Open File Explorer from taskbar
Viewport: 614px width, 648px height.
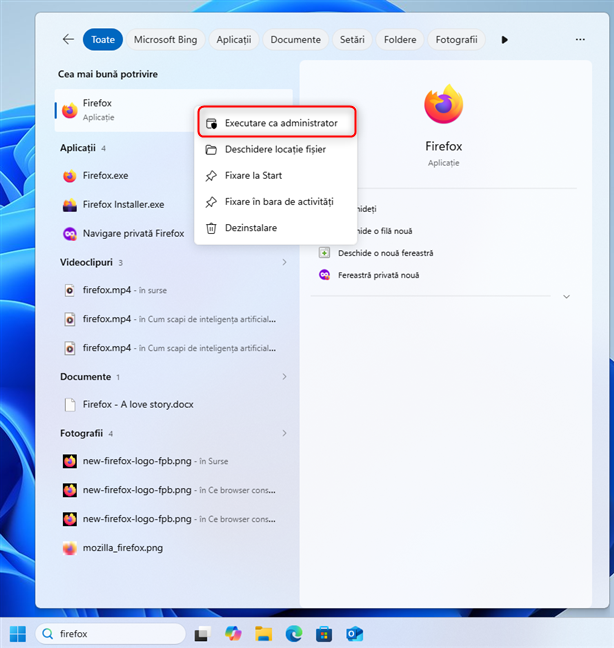(264, 634)
